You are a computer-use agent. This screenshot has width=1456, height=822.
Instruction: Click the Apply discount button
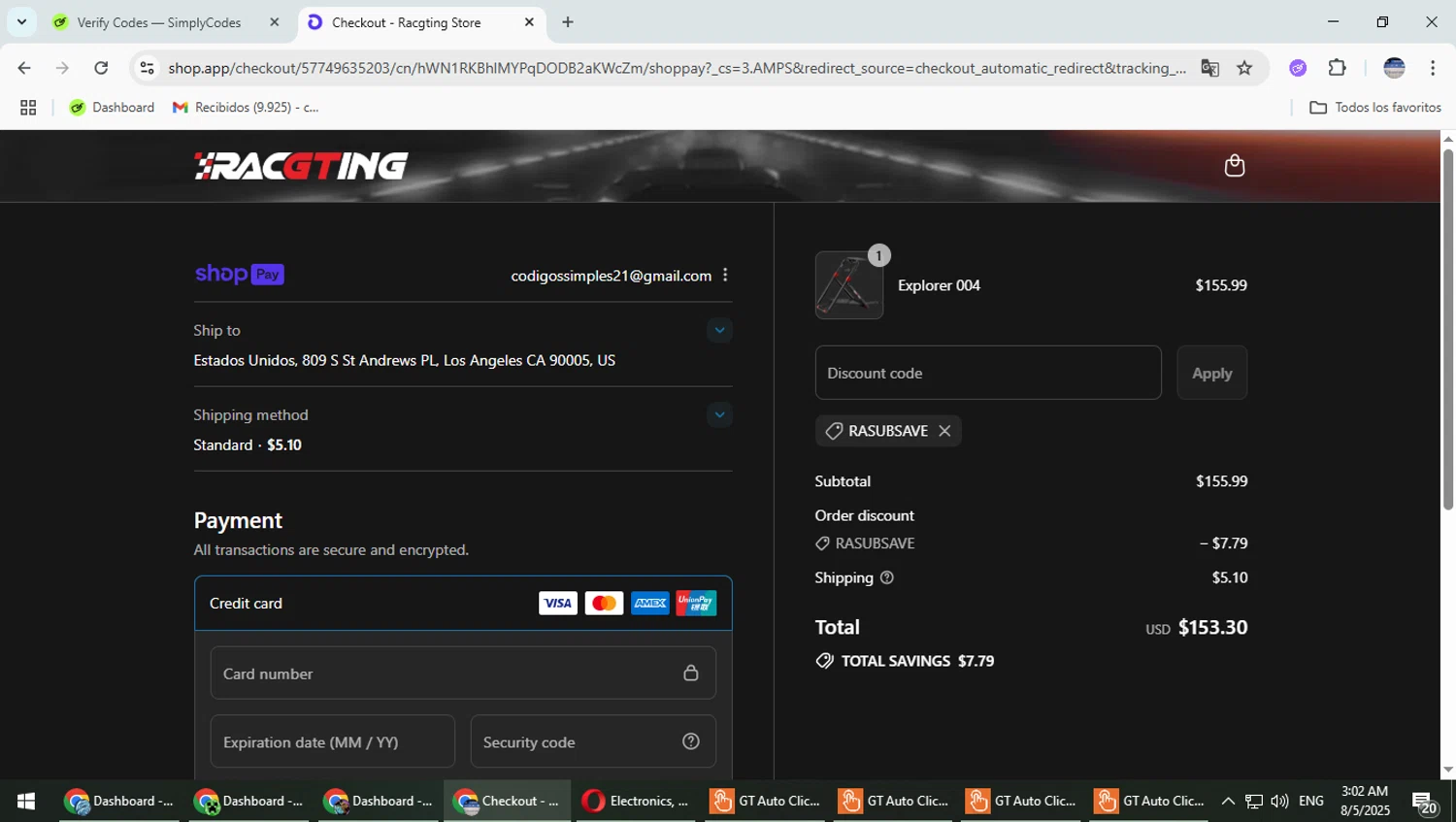(1211, 373)
